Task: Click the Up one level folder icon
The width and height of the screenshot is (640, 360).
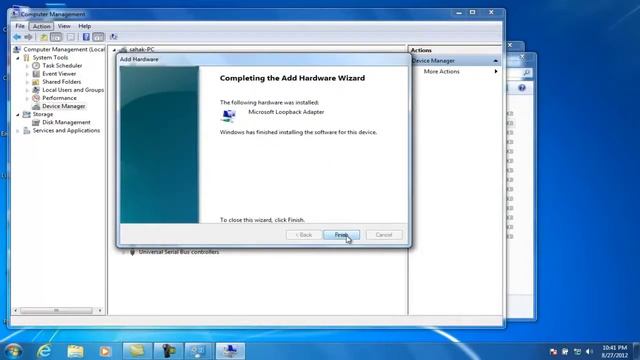Action: point(43,37)
